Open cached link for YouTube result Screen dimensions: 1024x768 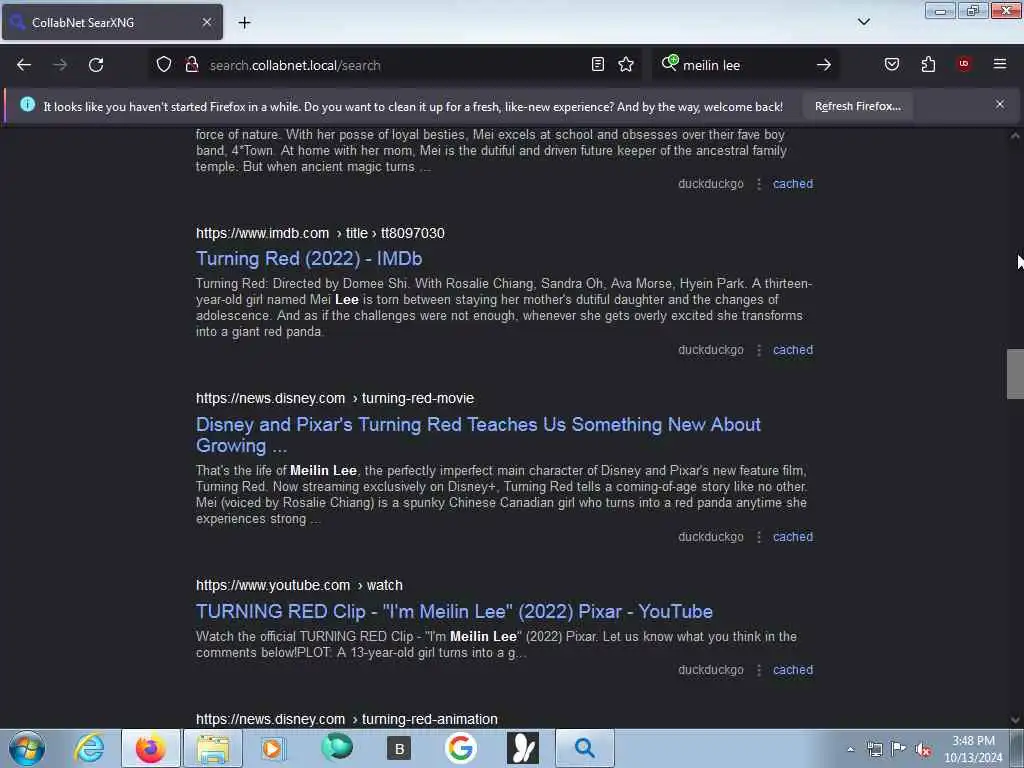(x=793, y=670)
